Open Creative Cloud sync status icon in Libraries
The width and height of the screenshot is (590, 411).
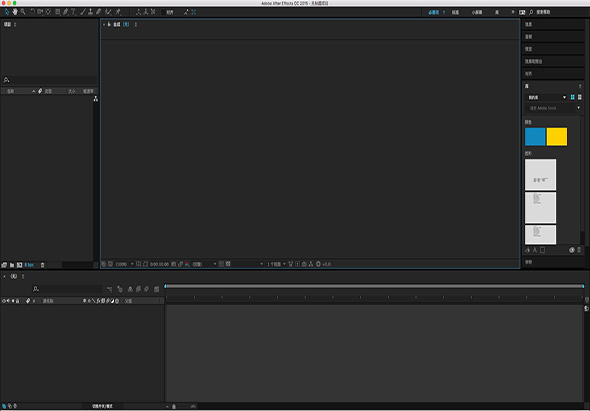click(572, 250)
